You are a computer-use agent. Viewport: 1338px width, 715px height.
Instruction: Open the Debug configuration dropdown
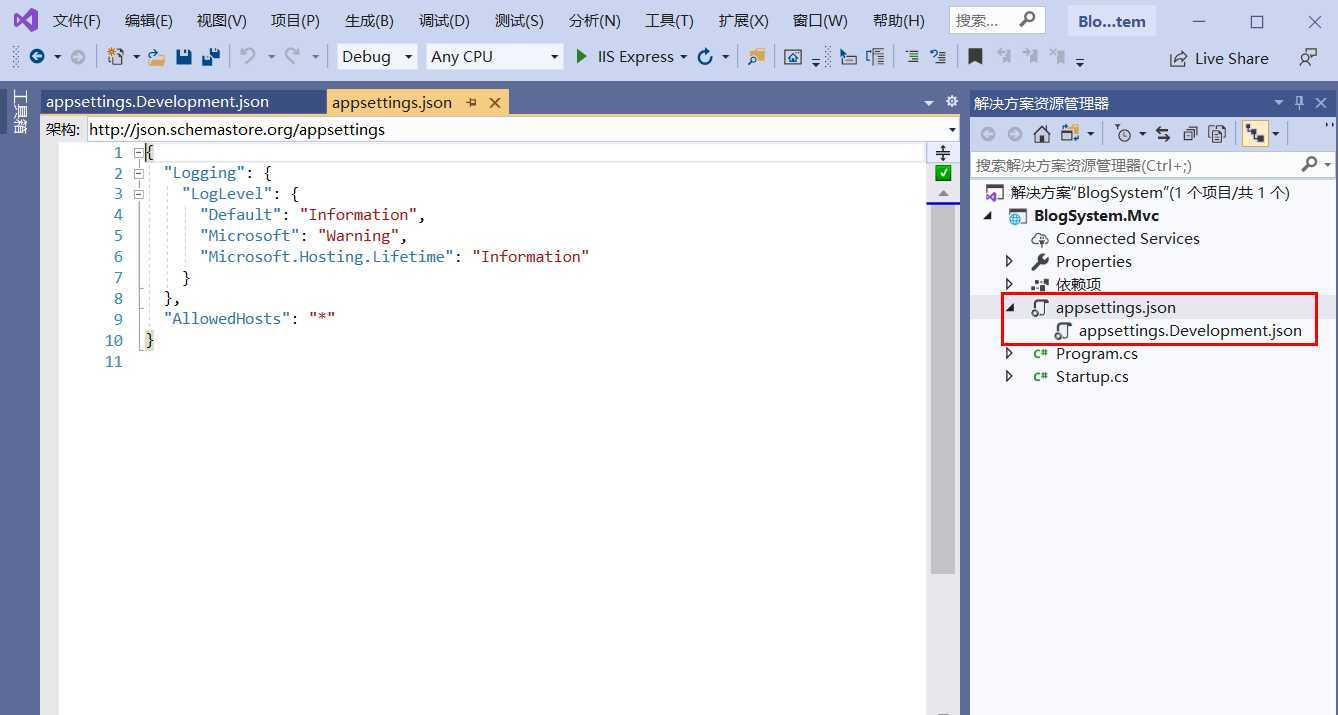tap(376, 57)
